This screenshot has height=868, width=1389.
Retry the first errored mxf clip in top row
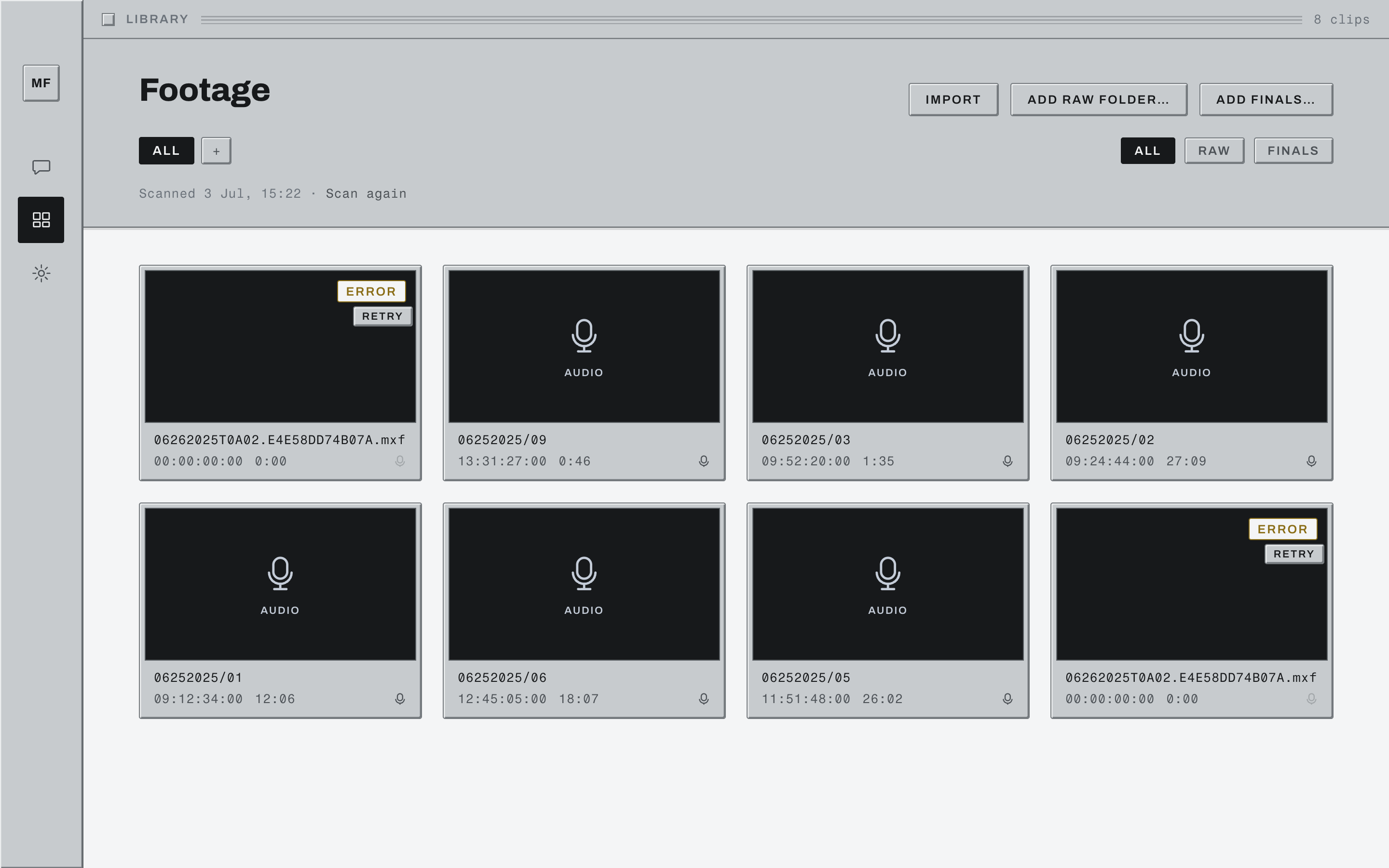382,316
